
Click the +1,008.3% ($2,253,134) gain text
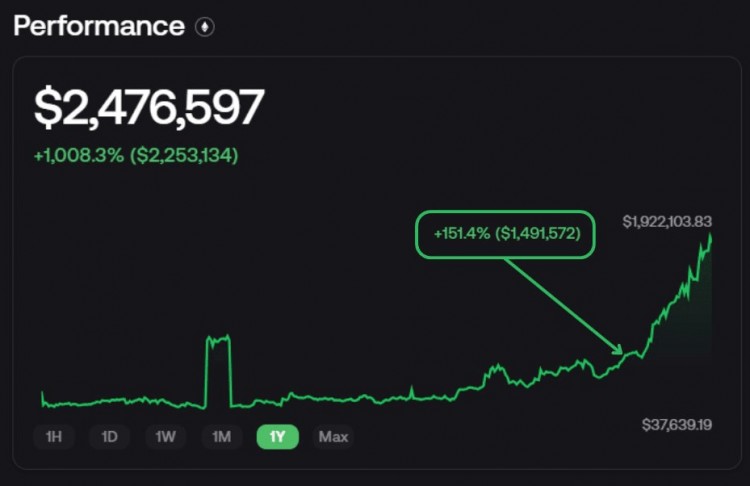(136, 155)
